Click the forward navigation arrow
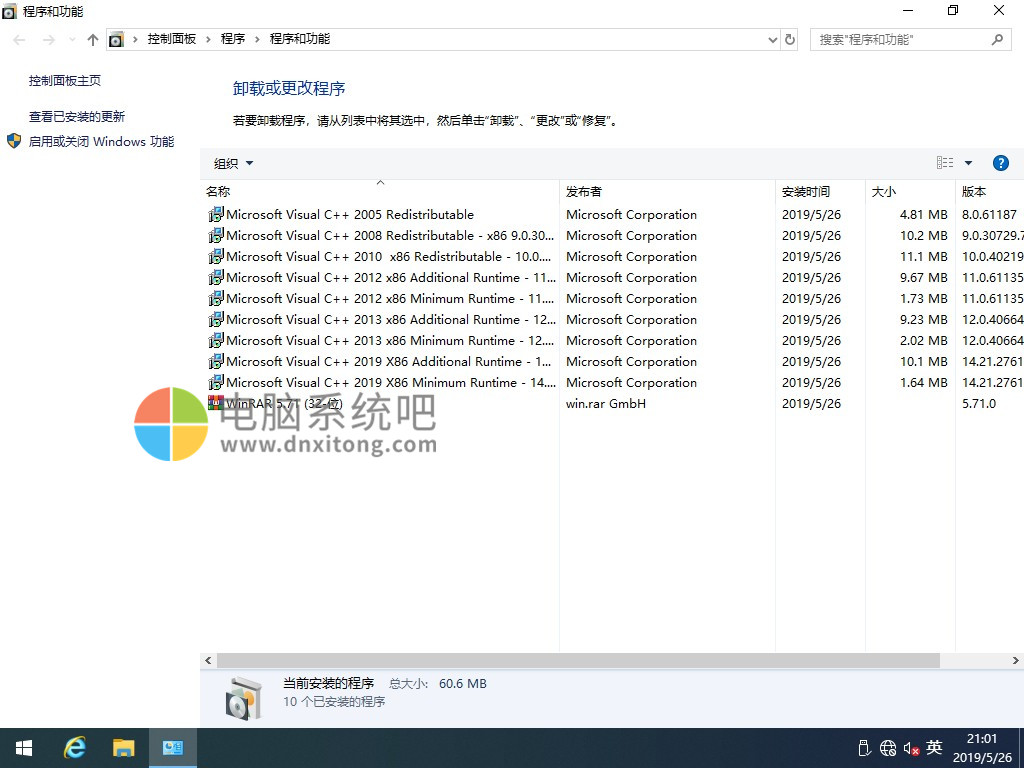Image resolution: width=1024 pixels, height=768 pixels. click(x=49, y=40)
